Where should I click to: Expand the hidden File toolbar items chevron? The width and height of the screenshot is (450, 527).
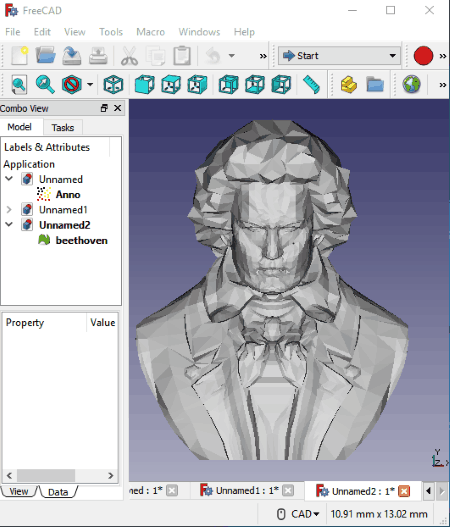pyautogui.click(x=263, y=56)
